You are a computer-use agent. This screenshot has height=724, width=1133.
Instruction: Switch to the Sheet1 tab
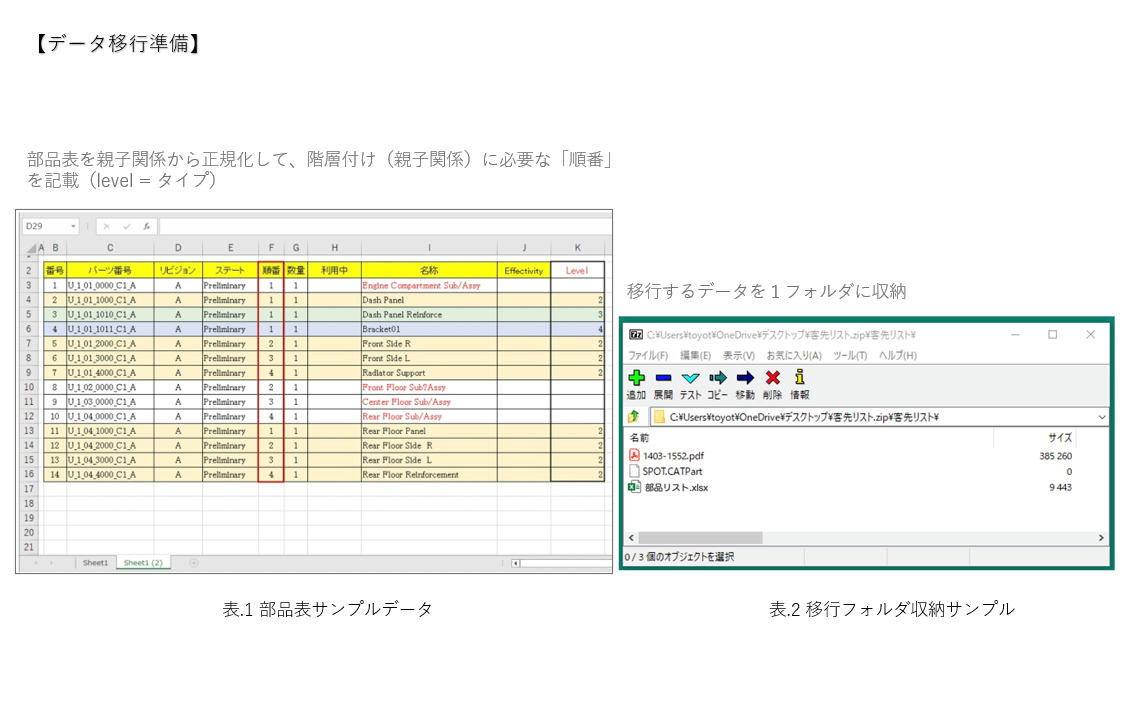click(95, 563)
